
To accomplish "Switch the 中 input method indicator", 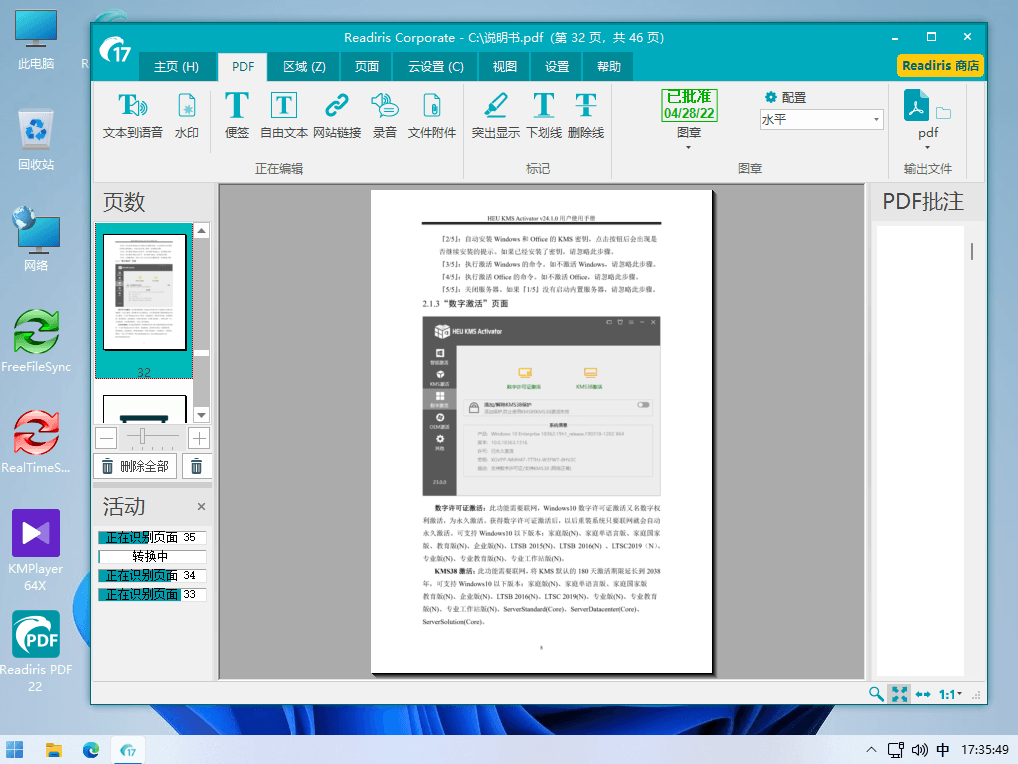I will (943, 750).
